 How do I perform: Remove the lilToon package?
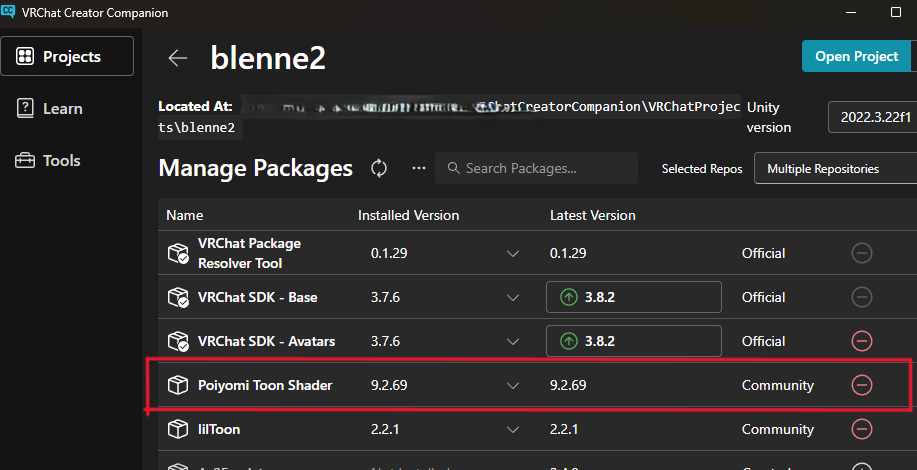[x=861, y=429]
